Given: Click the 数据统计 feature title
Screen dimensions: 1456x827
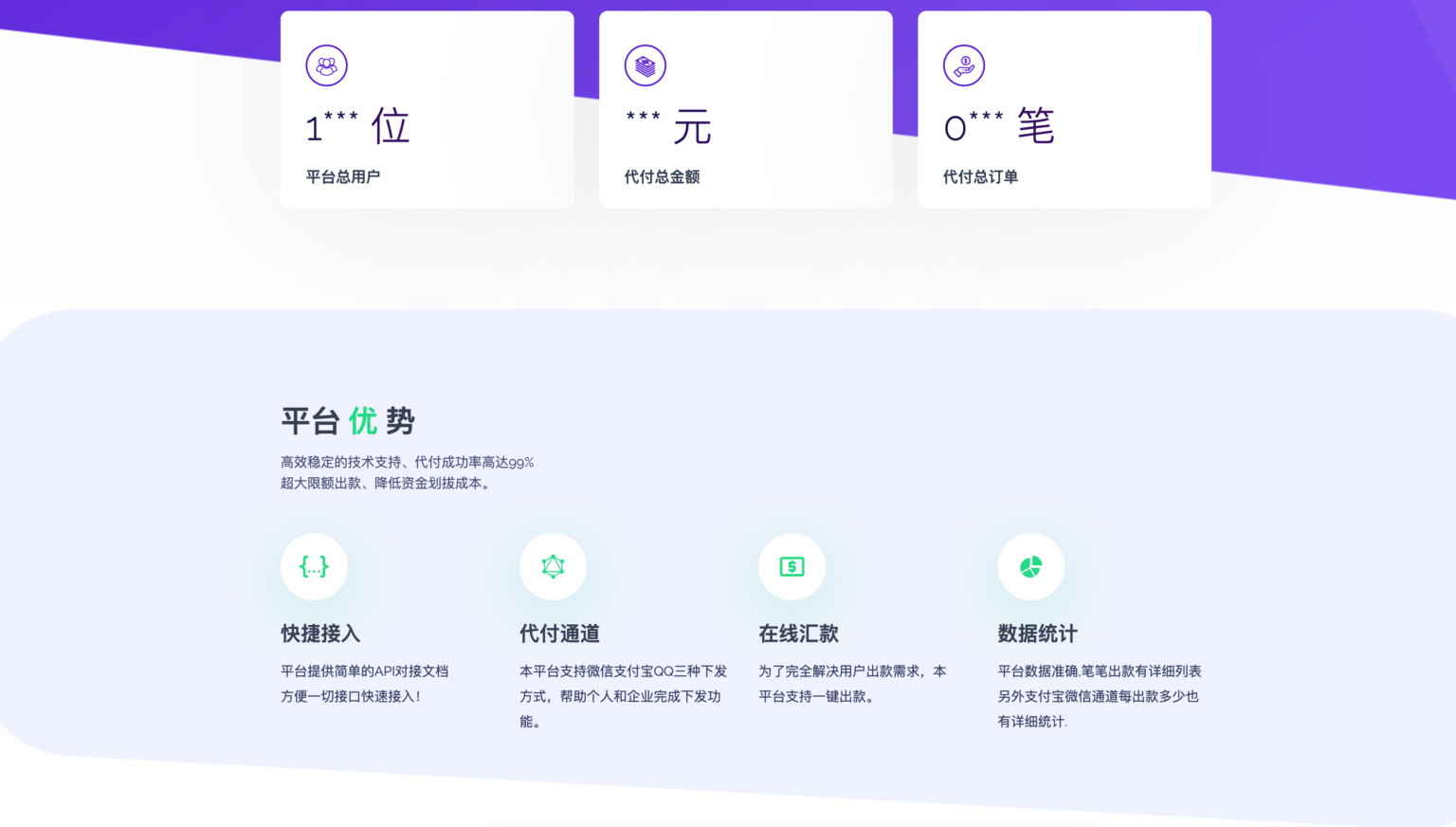Looking at the screenshot, I should click(x=1037, y=634).
